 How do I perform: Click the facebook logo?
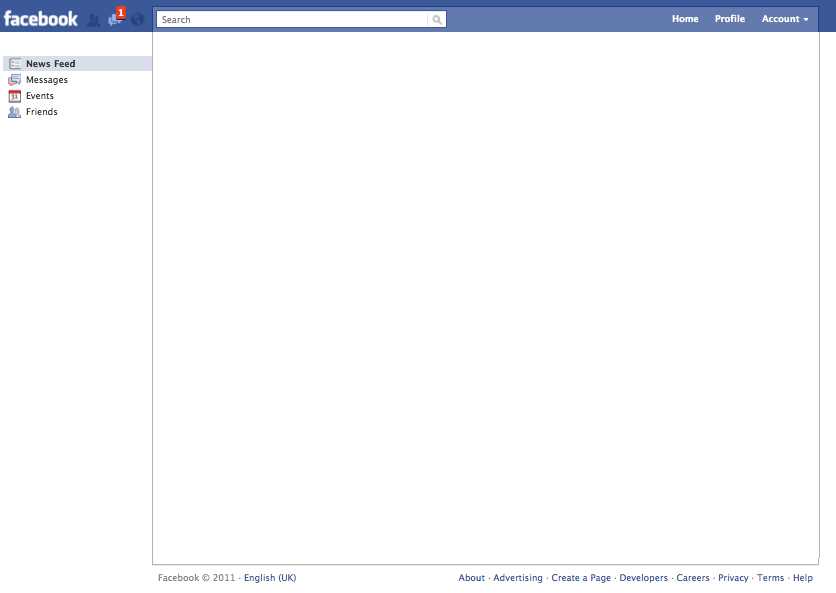tap(41, 19)
